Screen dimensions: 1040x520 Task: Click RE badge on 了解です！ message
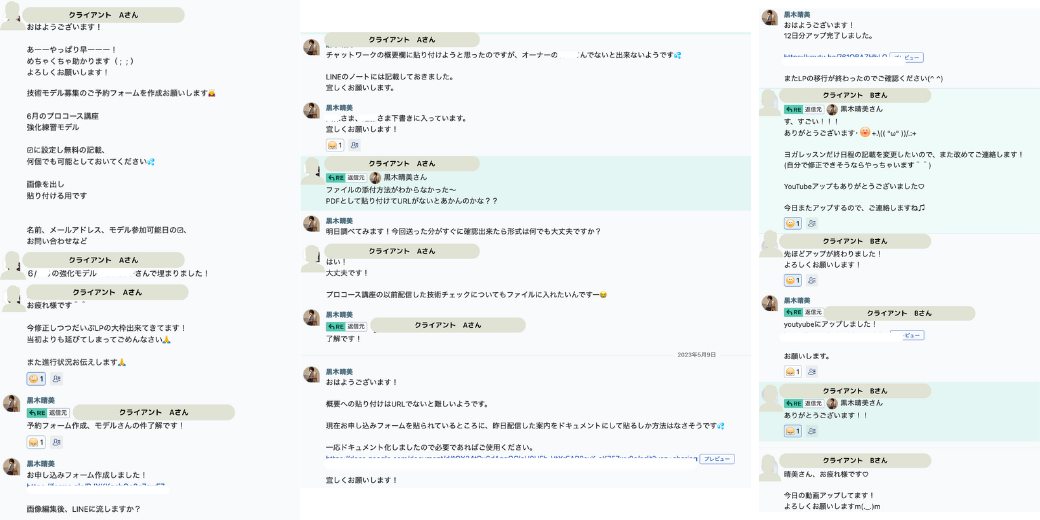click(336, 326)
